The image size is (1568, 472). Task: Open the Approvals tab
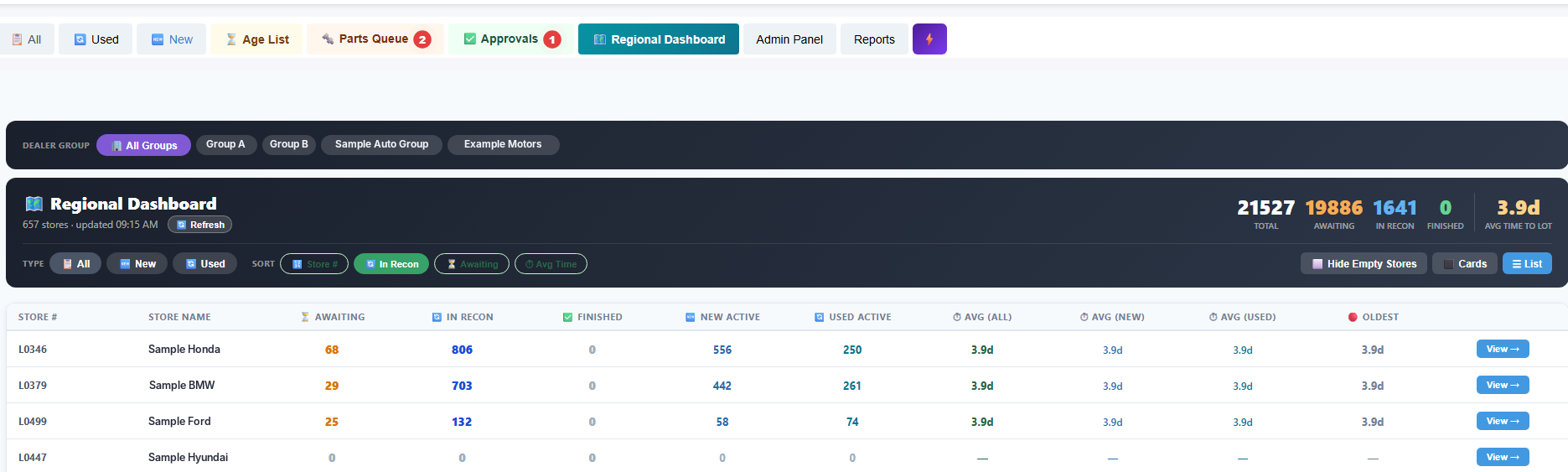click(x=511, y=39)
